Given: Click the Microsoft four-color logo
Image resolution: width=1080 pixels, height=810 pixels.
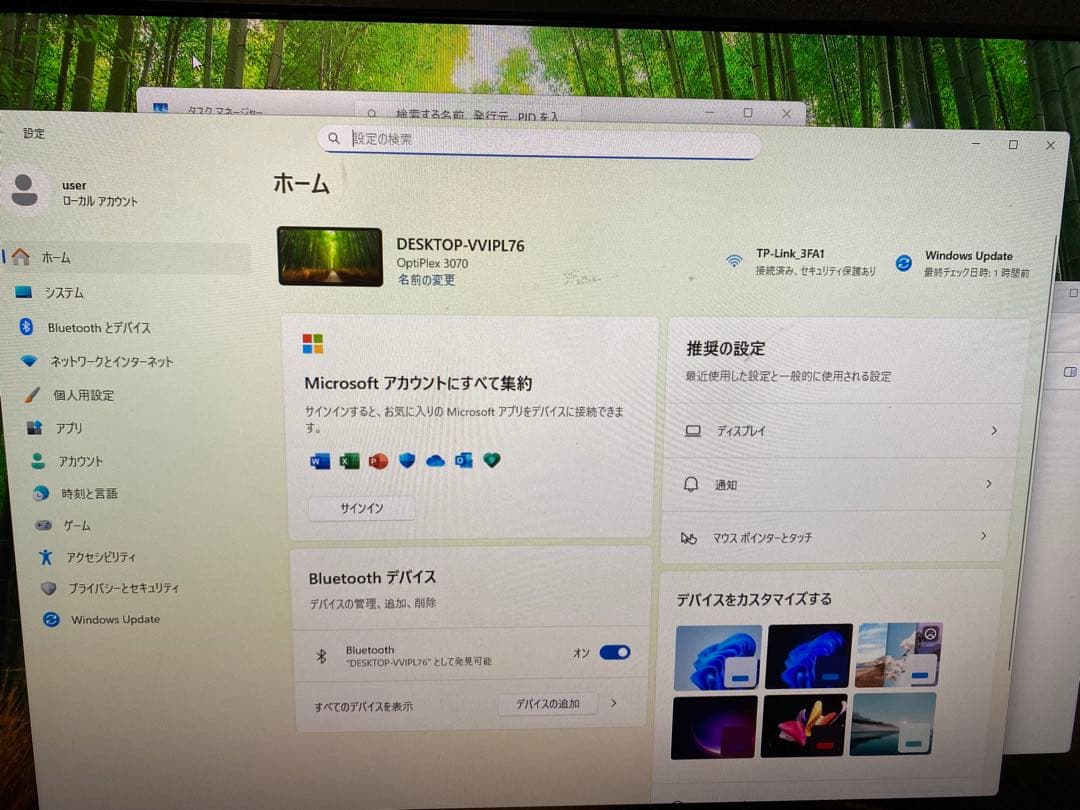Looking at the screenshot, I should point(313,344).
